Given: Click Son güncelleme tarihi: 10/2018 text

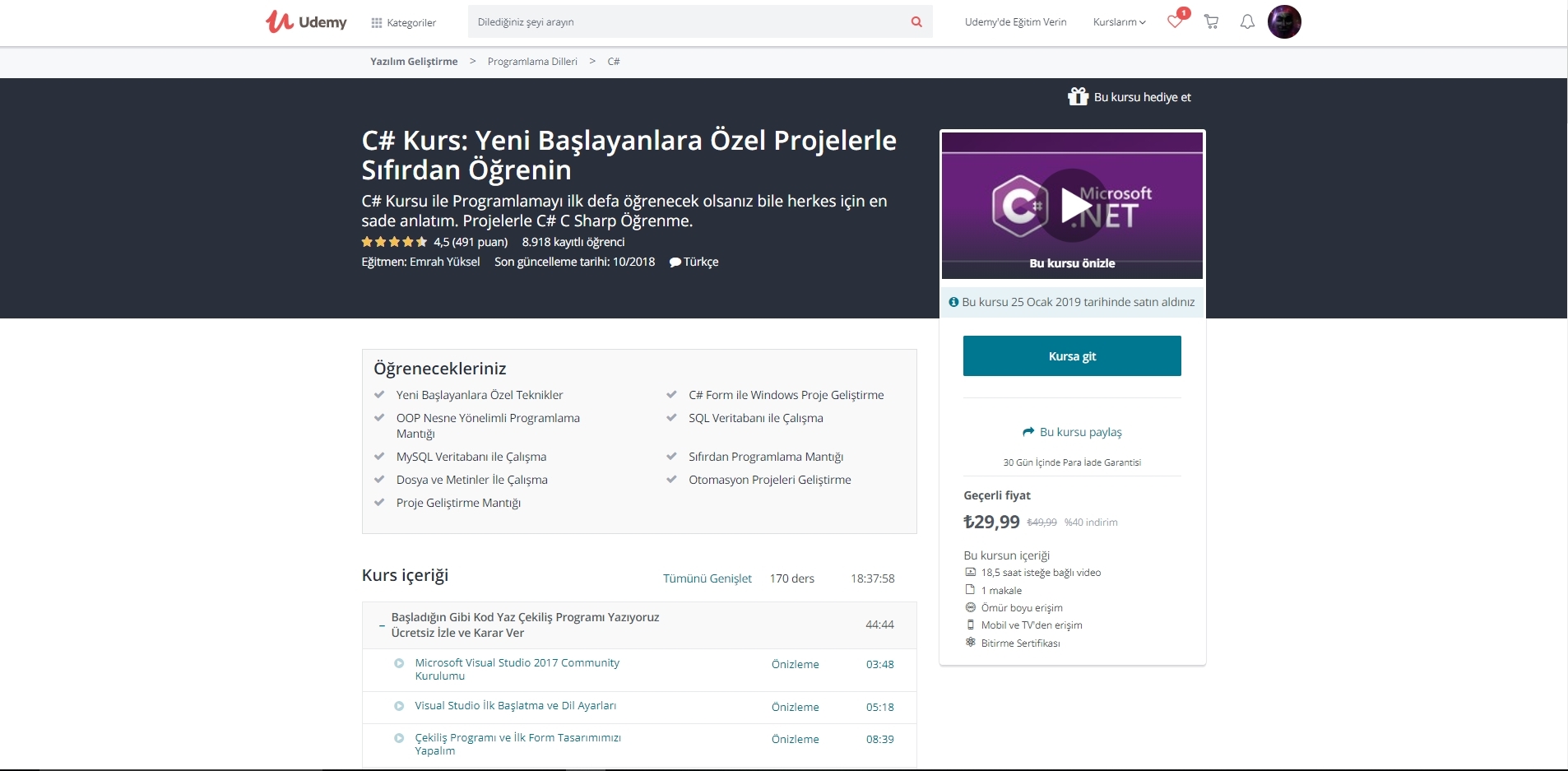Looking at the screenshot, I should coord(574,262).
